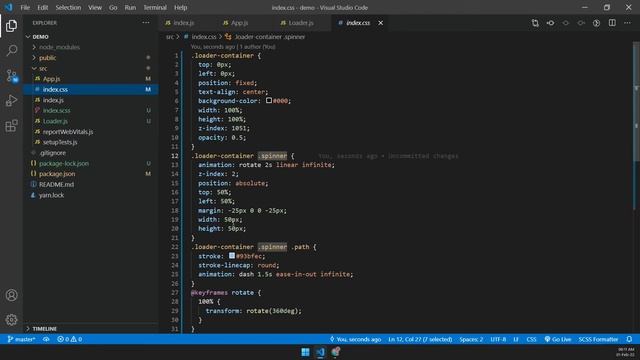Click notifications bell in status bar
640x360 pixels.
coord(629,339)
